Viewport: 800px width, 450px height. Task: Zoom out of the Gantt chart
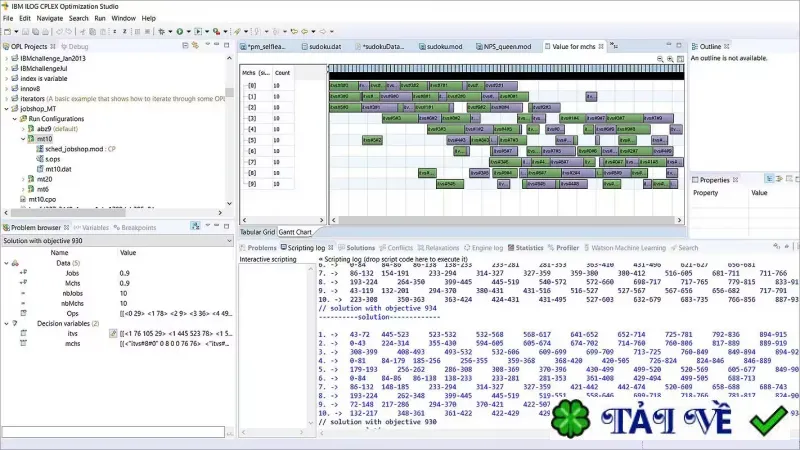tap(660, 59)
